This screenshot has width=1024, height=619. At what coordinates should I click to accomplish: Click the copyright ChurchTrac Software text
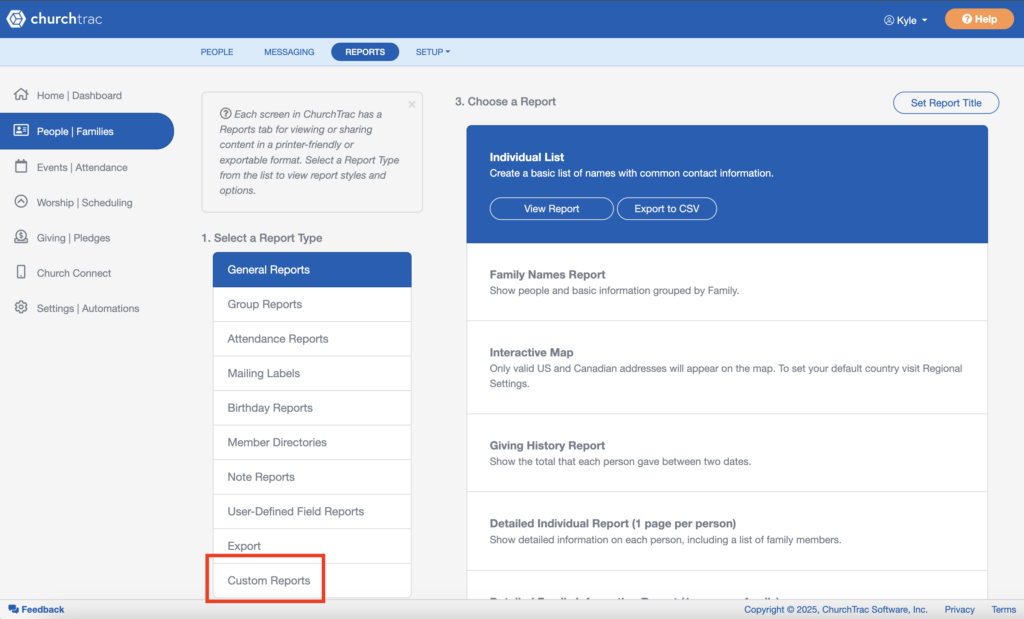pyautogui.click(x=835, y=609)
